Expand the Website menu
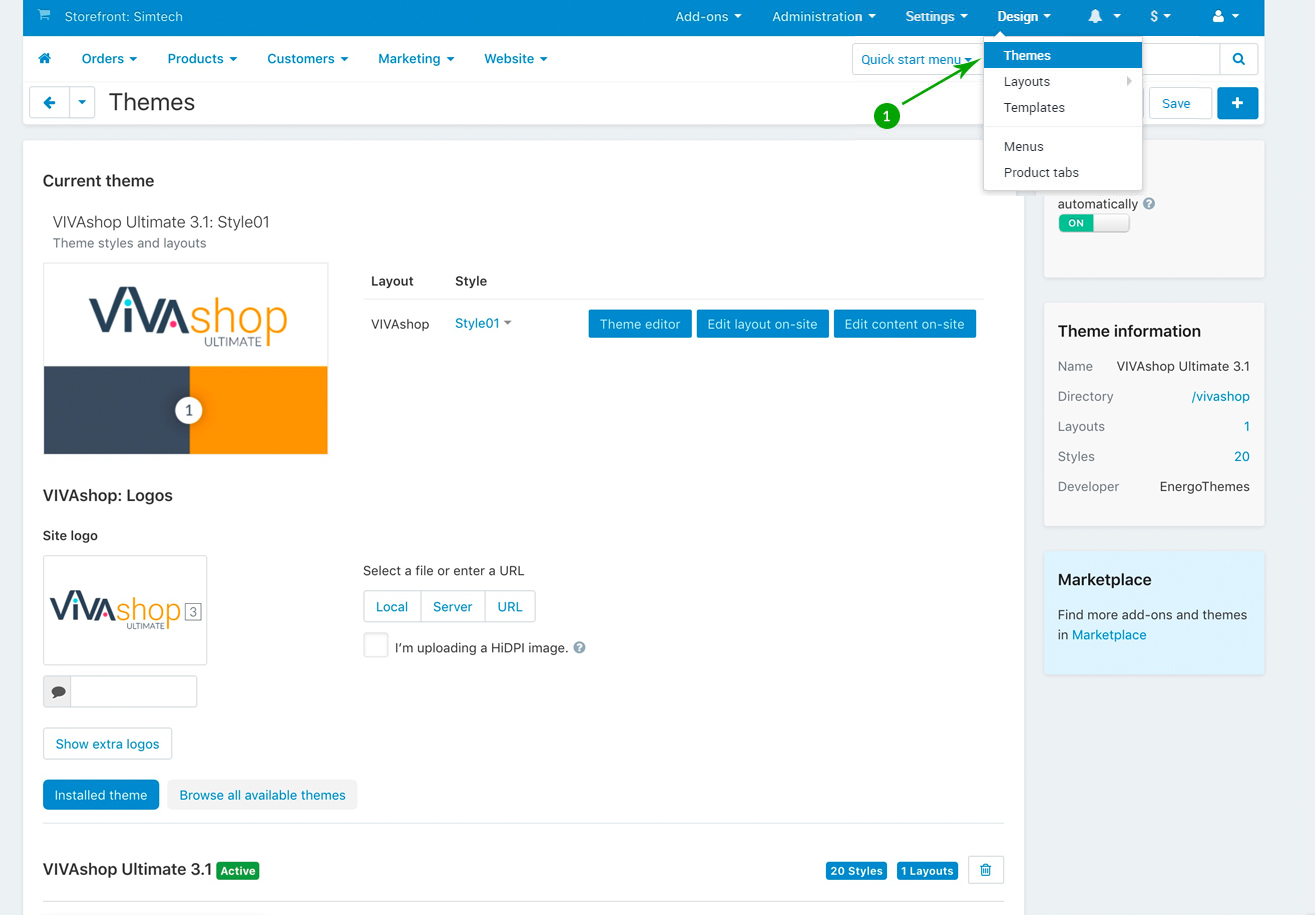The image size is (1315, 915). [x=516, y=59]
